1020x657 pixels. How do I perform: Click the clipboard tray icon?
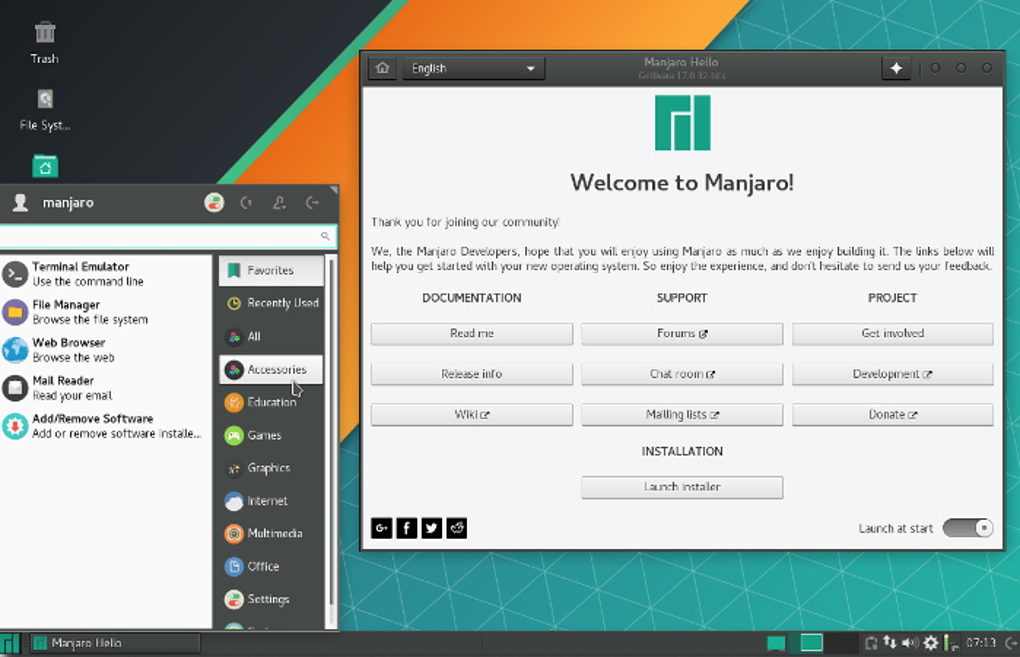[871, 643]
